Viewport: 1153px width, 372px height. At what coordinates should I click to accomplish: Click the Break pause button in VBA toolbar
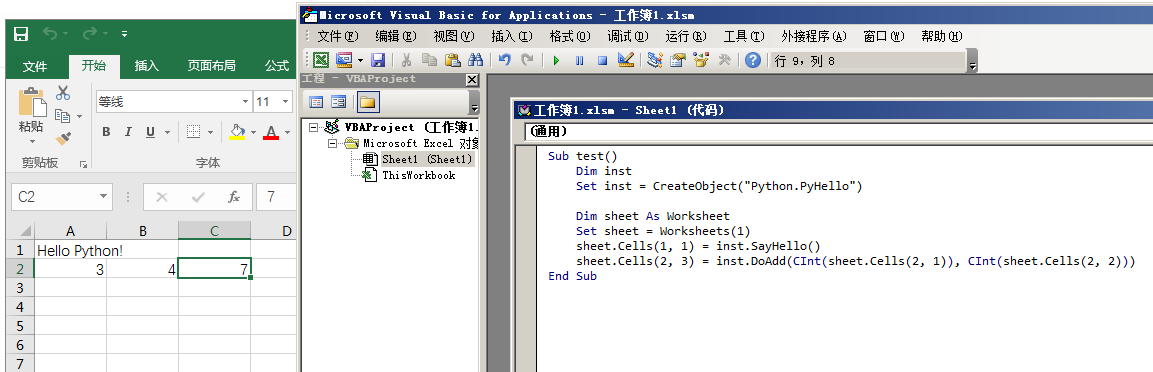[579, 60]
